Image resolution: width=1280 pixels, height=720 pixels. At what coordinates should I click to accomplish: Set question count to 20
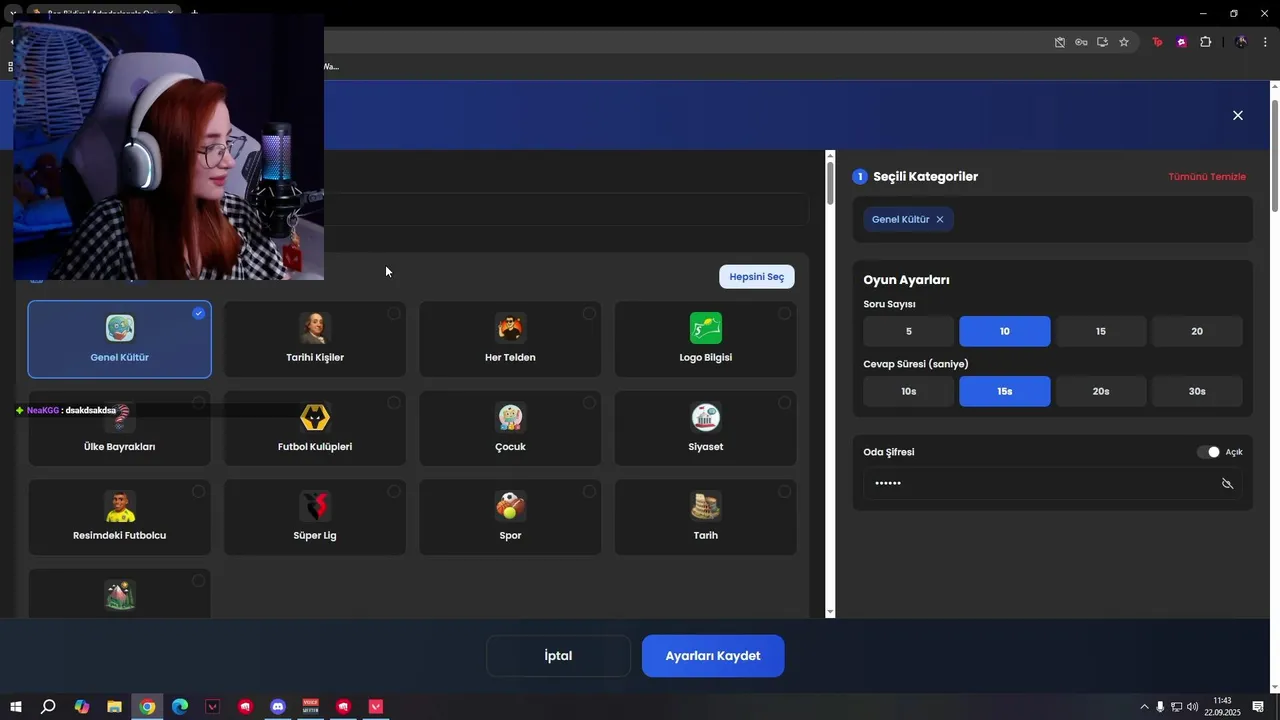pos(1197,331)
